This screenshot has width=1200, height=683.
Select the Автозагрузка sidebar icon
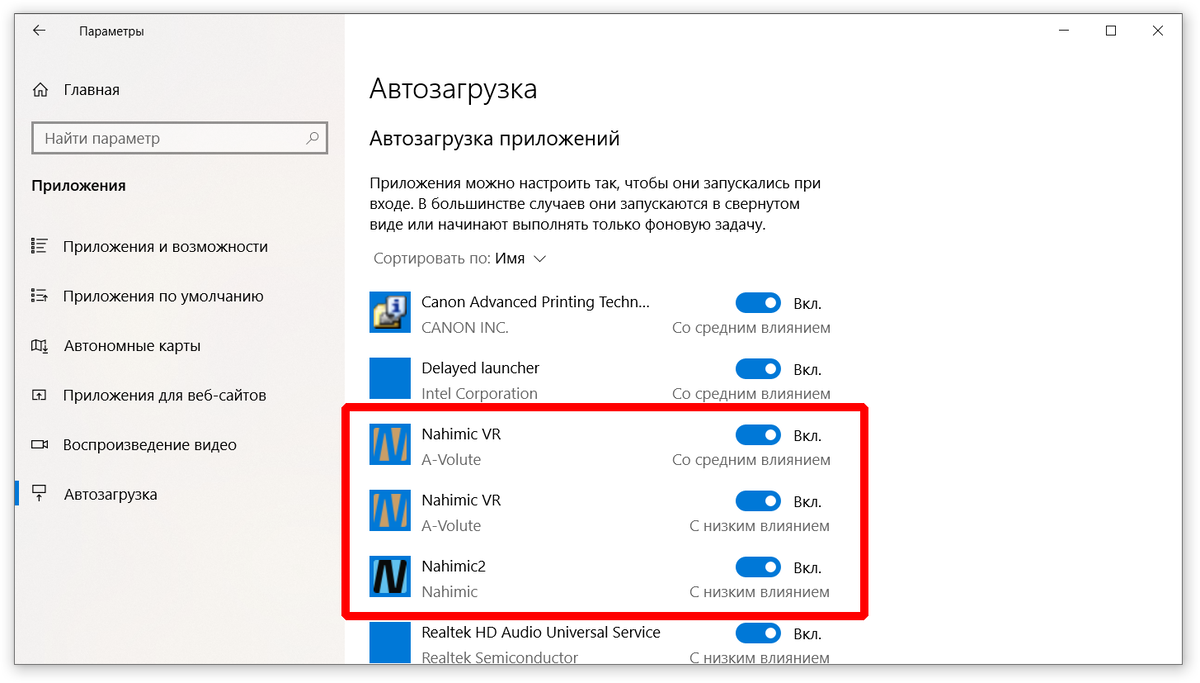pos(40,494)
